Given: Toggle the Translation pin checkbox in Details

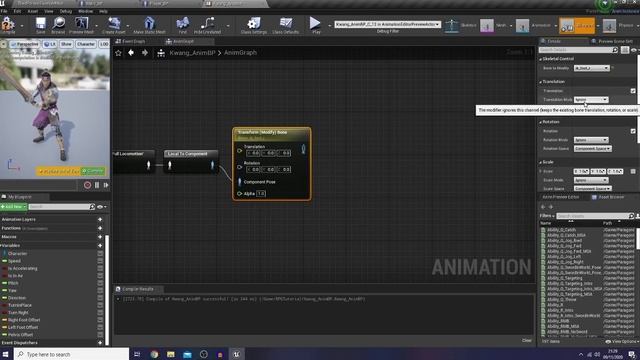Looking at the screenshot, I should [x=633, y=91].
